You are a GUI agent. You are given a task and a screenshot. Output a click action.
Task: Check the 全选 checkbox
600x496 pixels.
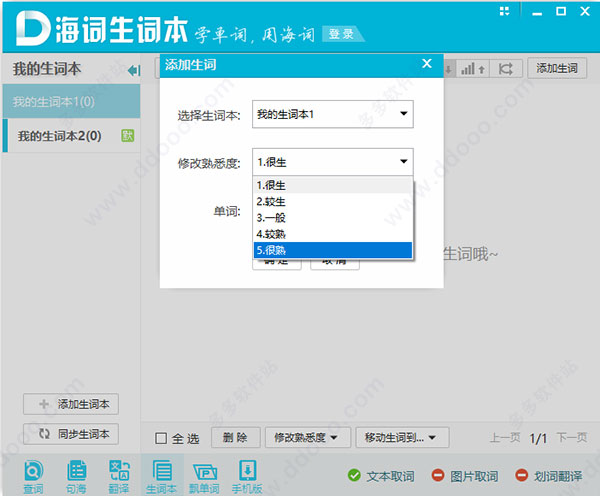click(x=161, y=438)
